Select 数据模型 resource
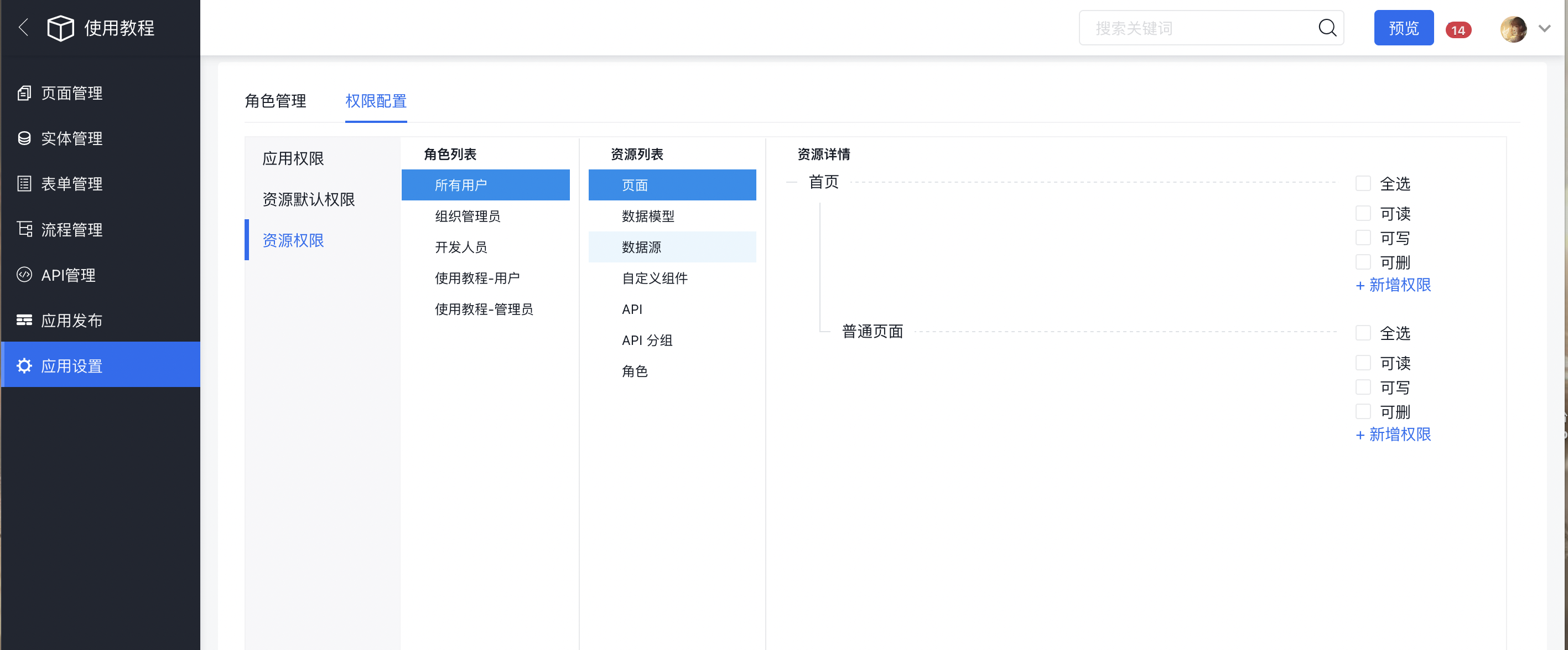This screenshot has width=1568, height=650. (672, 215)
